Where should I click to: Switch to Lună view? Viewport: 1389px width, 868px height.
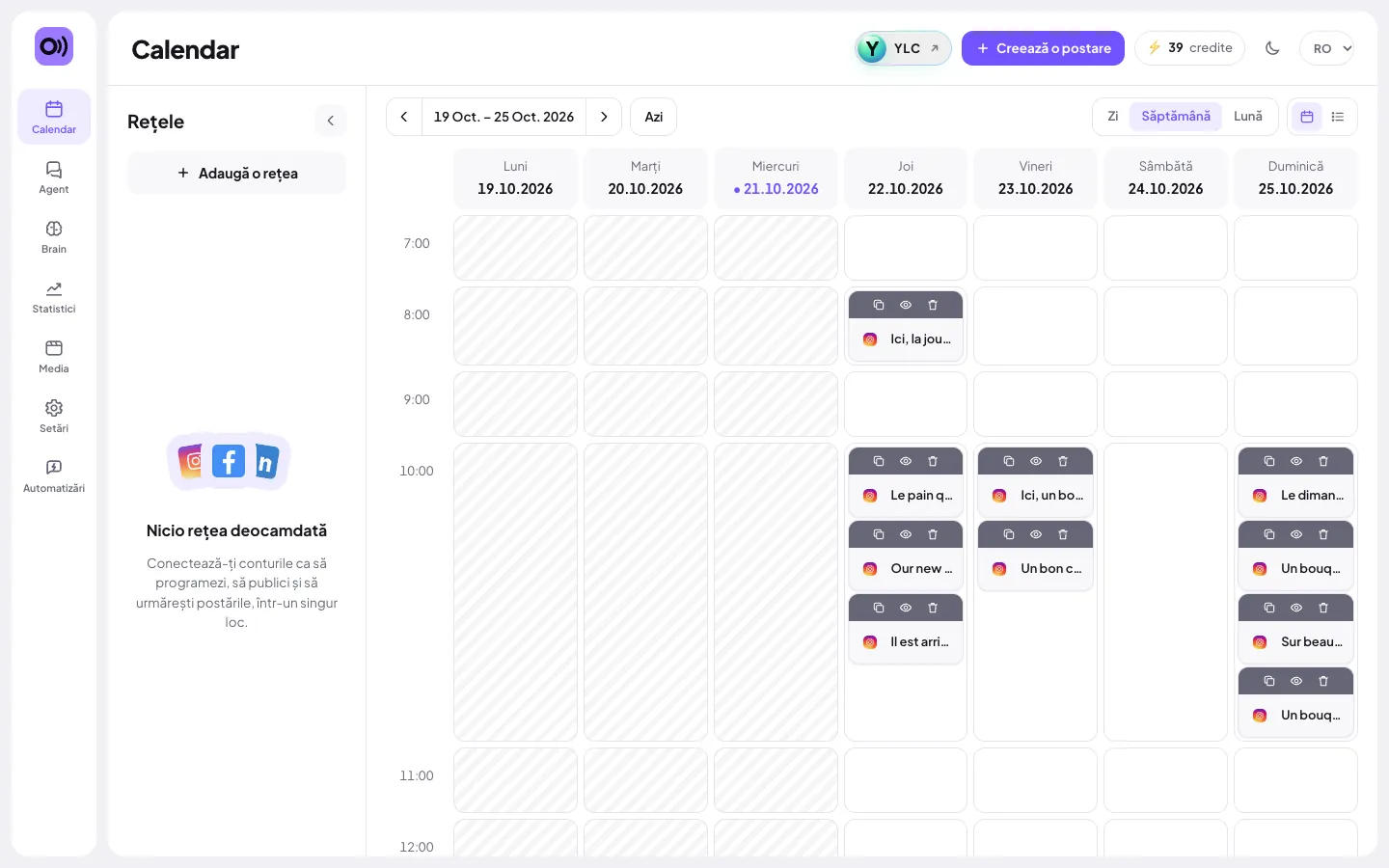1248,116
